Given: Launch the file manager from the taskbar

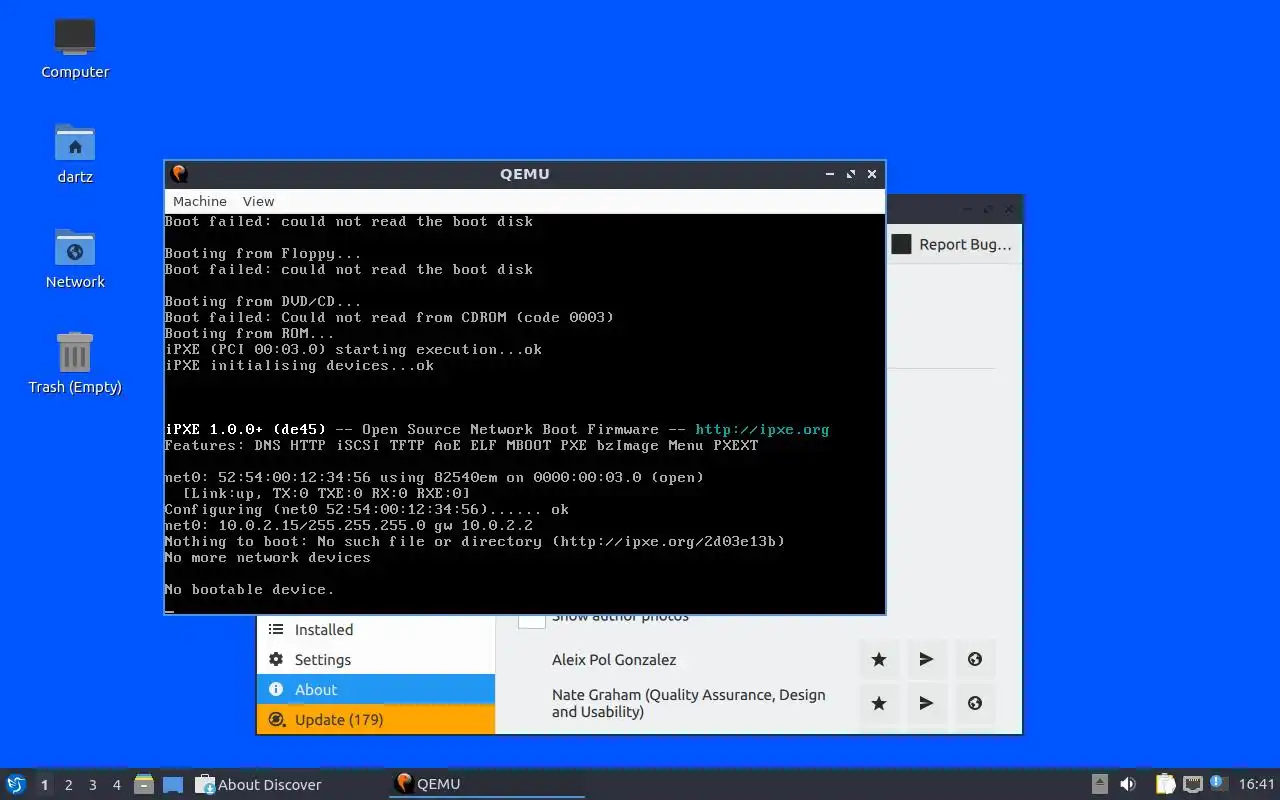Looking at the screenshot, I should click(143, 784).
